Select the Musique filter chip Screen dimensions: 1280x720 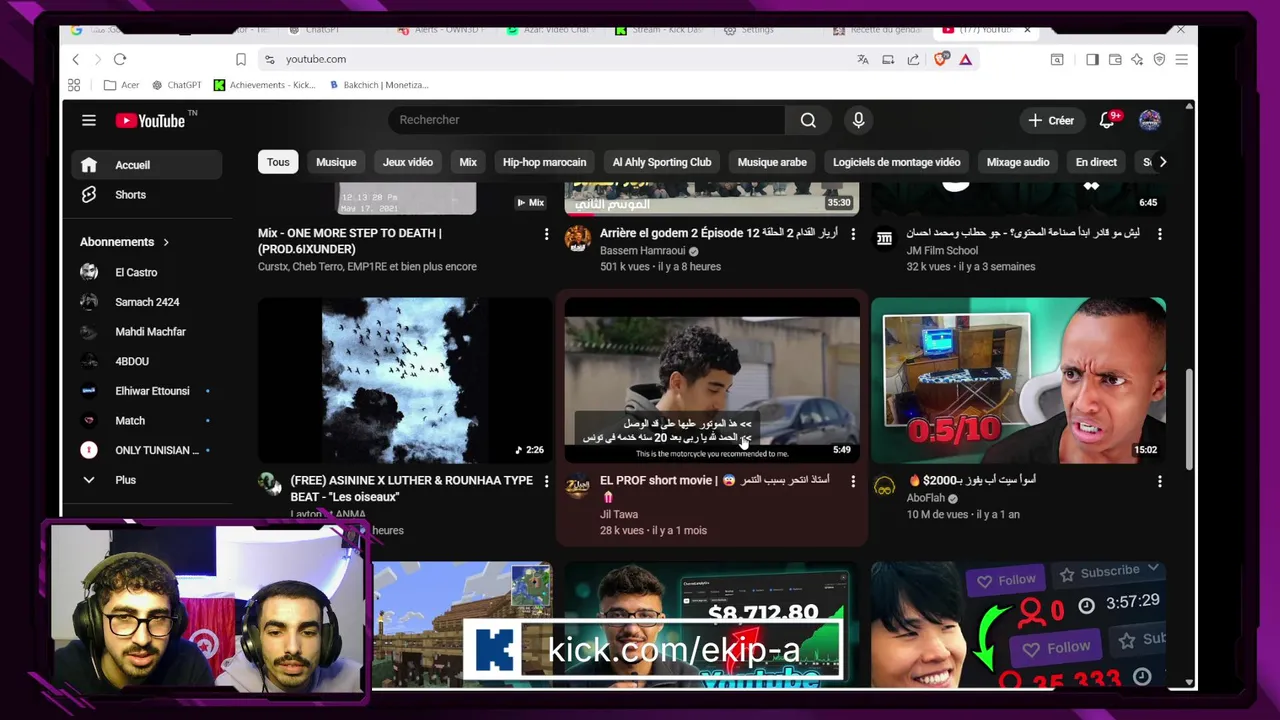point(336,162)
